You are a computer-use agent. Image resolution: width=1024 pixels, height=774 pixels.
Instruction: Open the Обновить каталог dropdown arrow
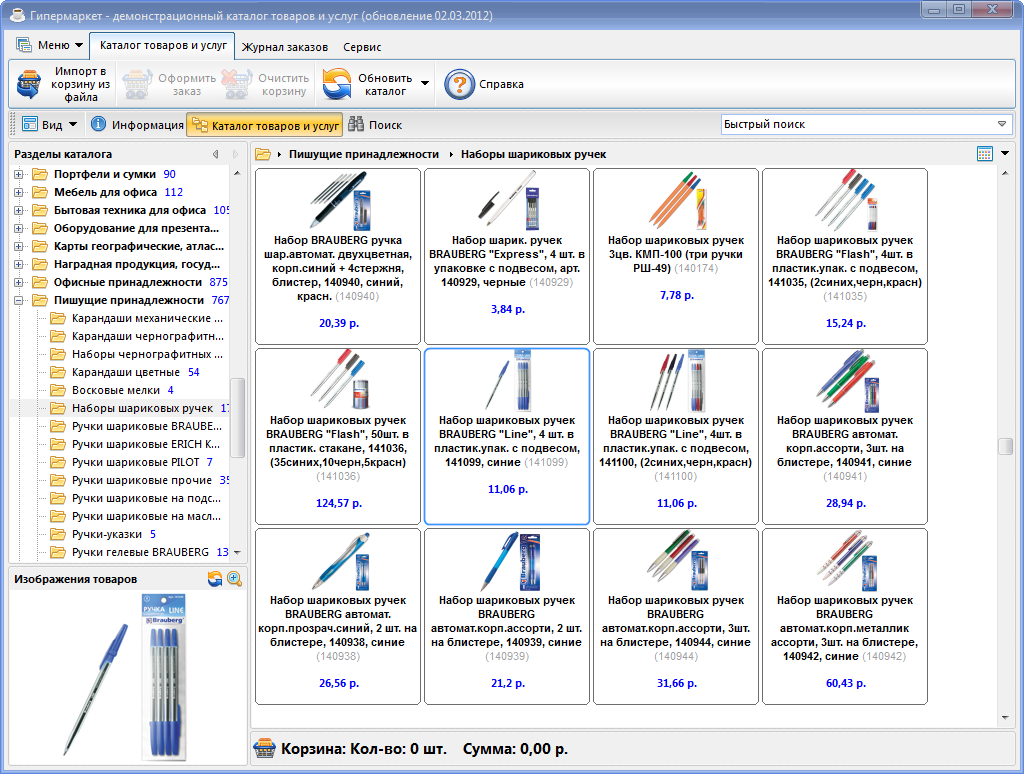point(425,84)
